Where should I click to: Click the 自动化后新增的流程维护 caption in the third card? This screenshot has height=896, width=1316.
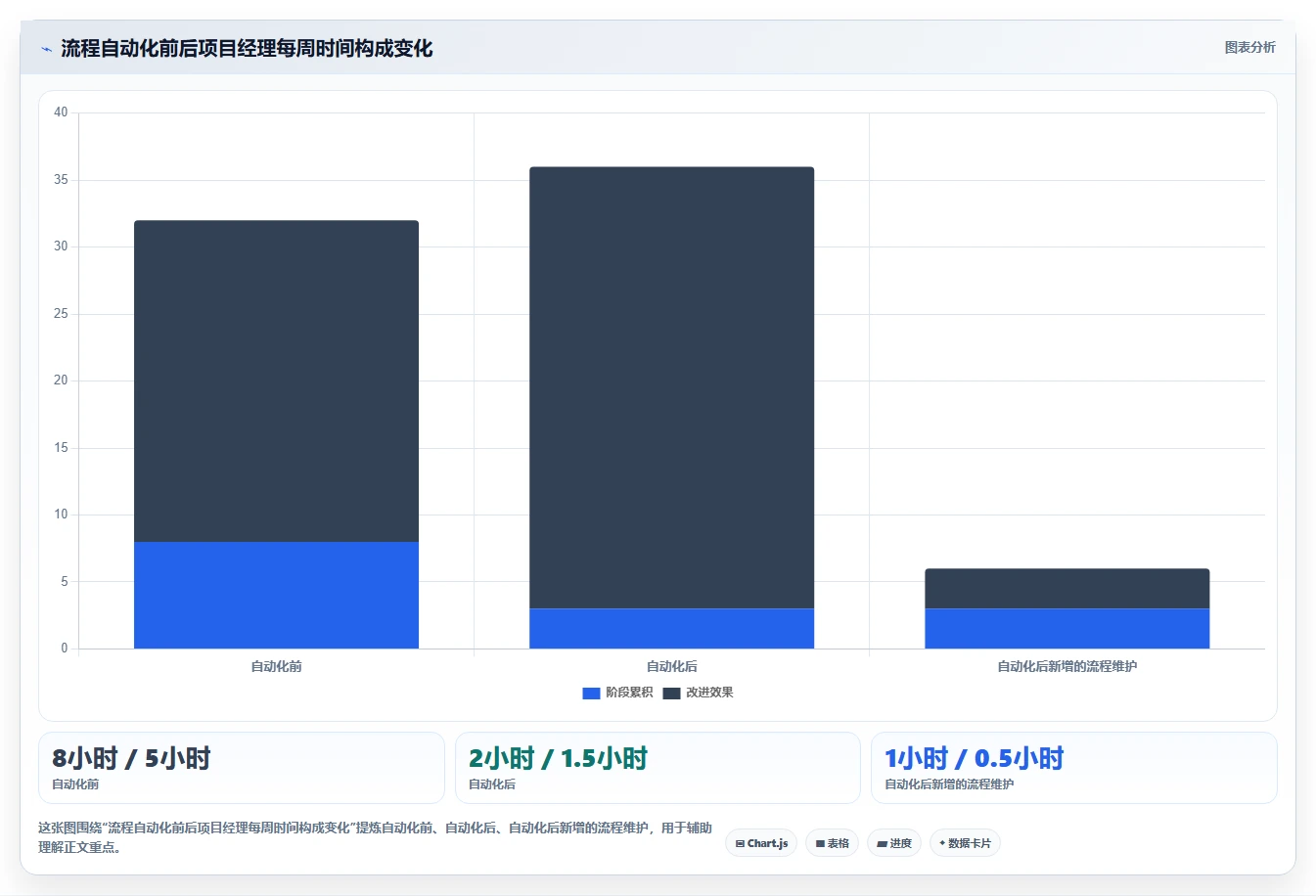949,784
